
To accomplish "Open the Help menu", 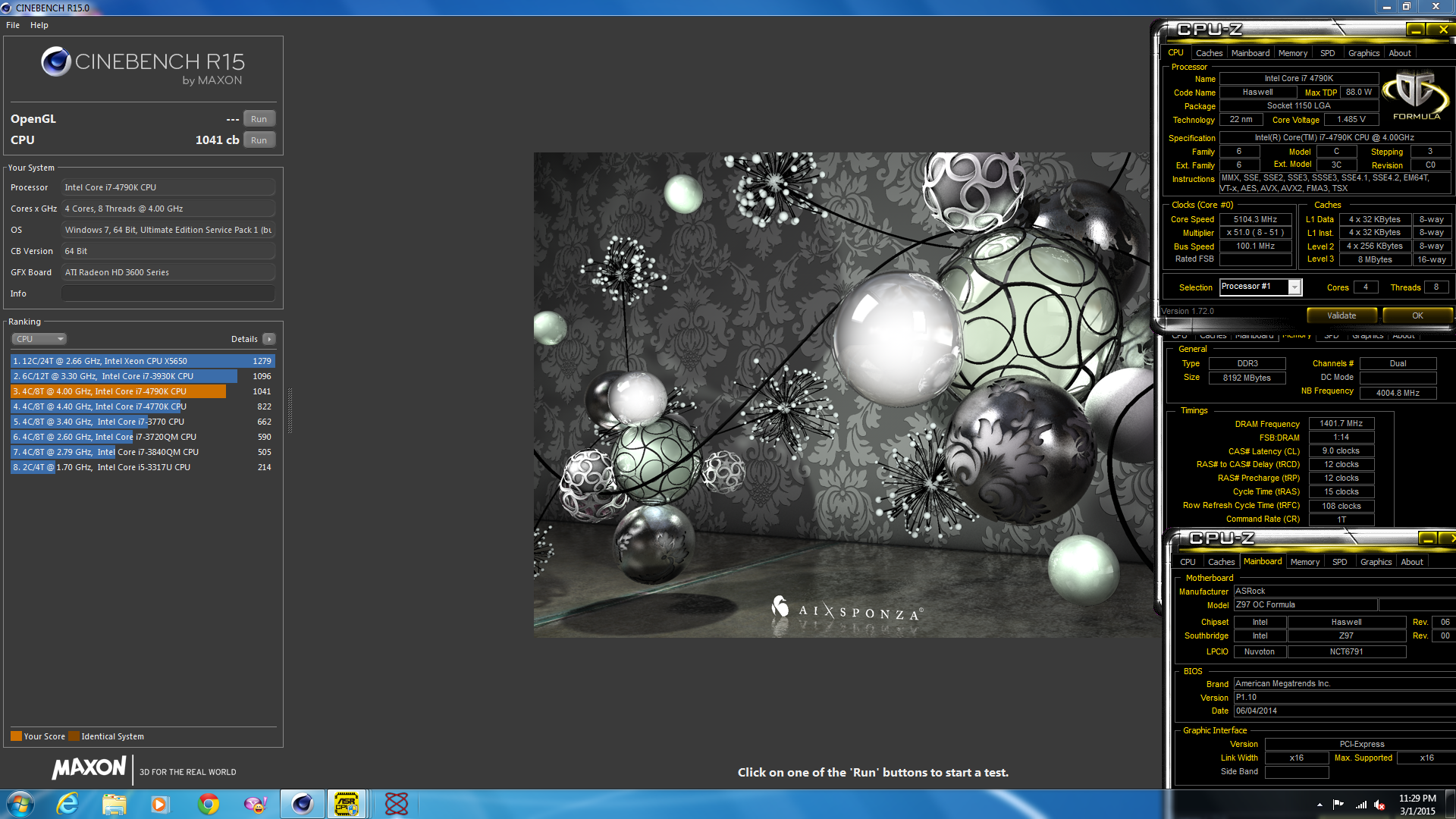I will 39,25.
